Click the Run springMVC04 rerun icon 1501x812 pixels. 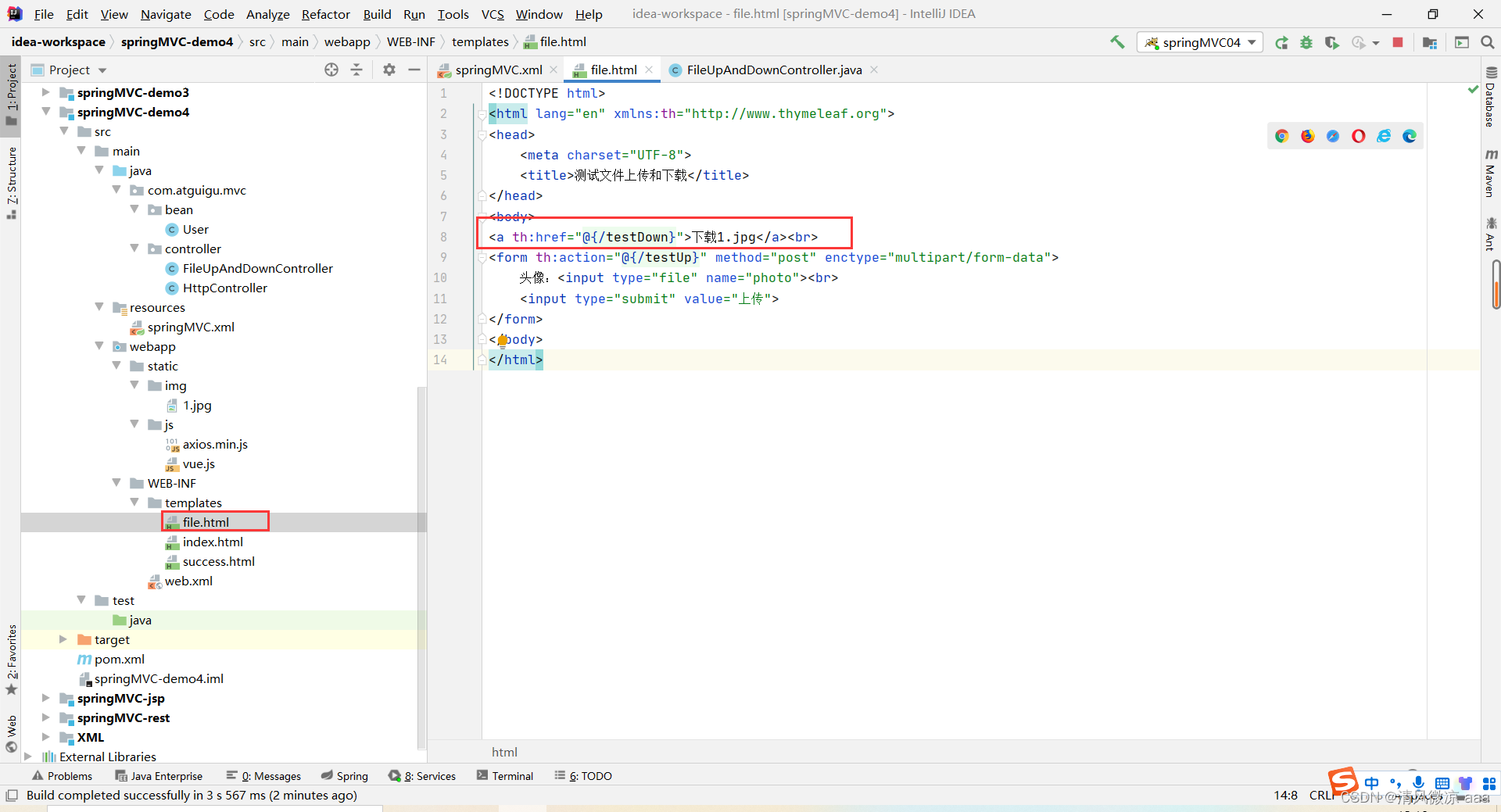coord(1281,42)
